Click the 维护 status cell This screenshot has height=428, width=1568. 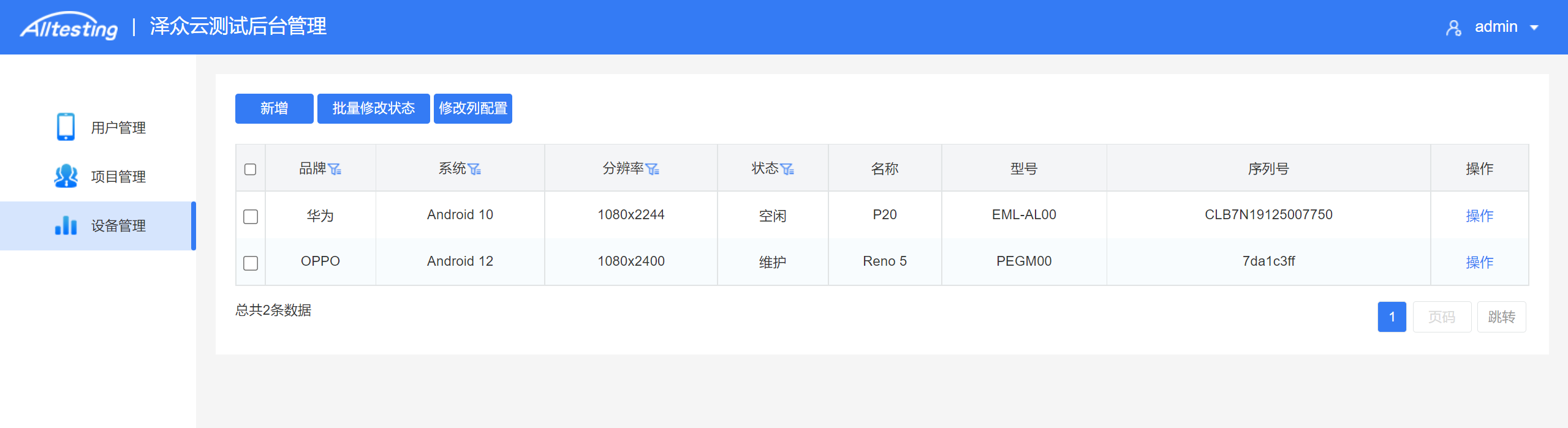point(772,262)
